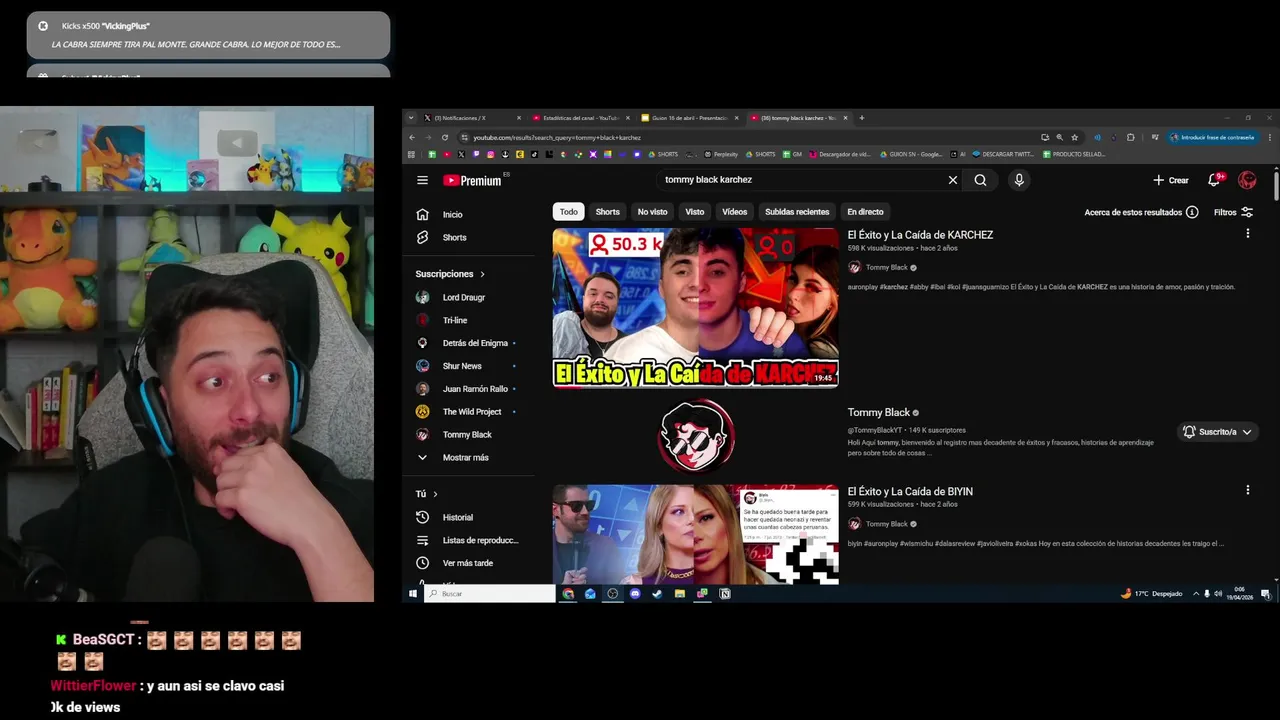Reload the page with refresh icon
The height and width of the screenshot is (720, 1280).
[445, 137]
